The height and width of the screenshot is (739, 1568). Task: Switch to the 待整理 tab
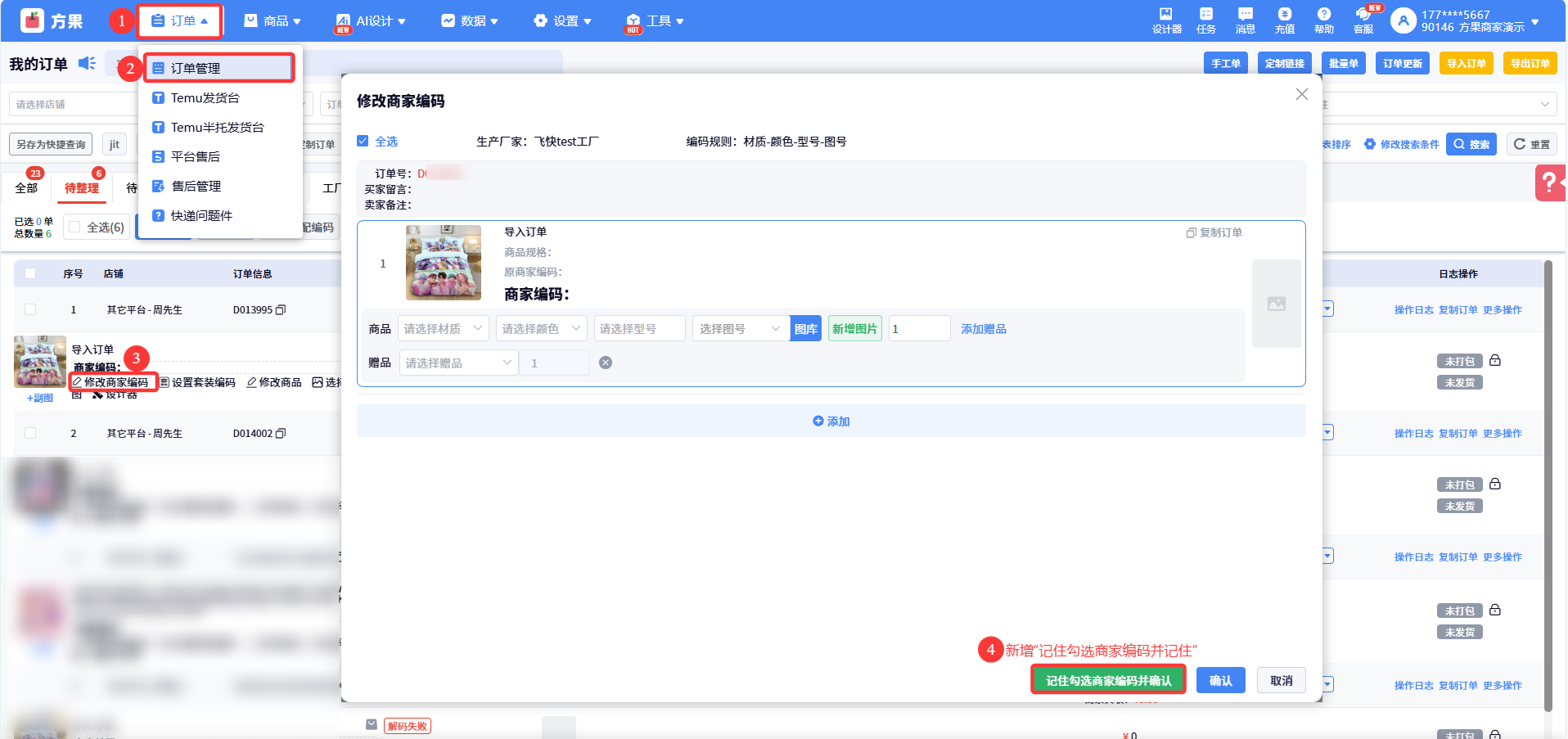pos(81,188)
